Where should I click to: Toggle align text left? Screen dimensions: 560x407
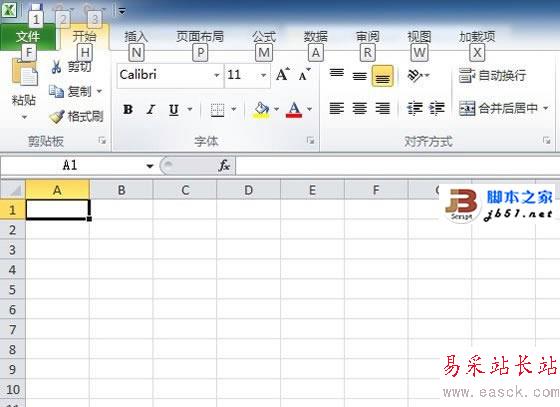click(336, 108)
